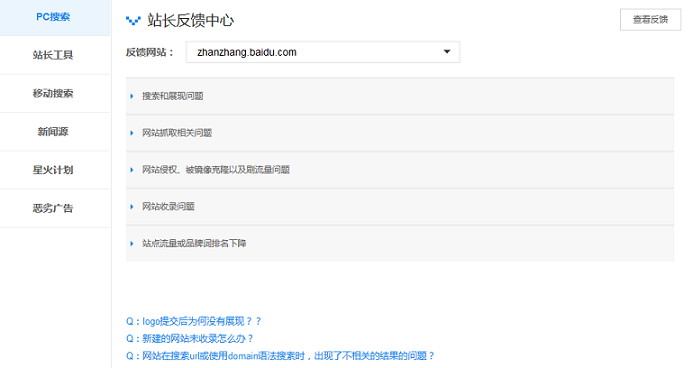Image resolution: width=693 pixels, height=368 pixels.
Task: Click the triangle arrow beside 网站抓取相关问题
Action: pyautogui.click(x=132, y=133)
